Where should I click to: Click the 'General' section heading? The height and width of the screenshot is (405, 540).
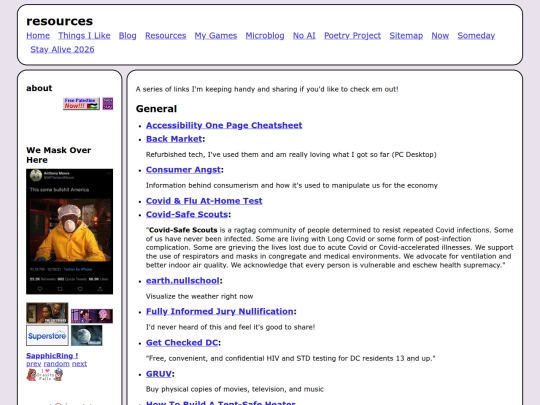coord(156,109)
